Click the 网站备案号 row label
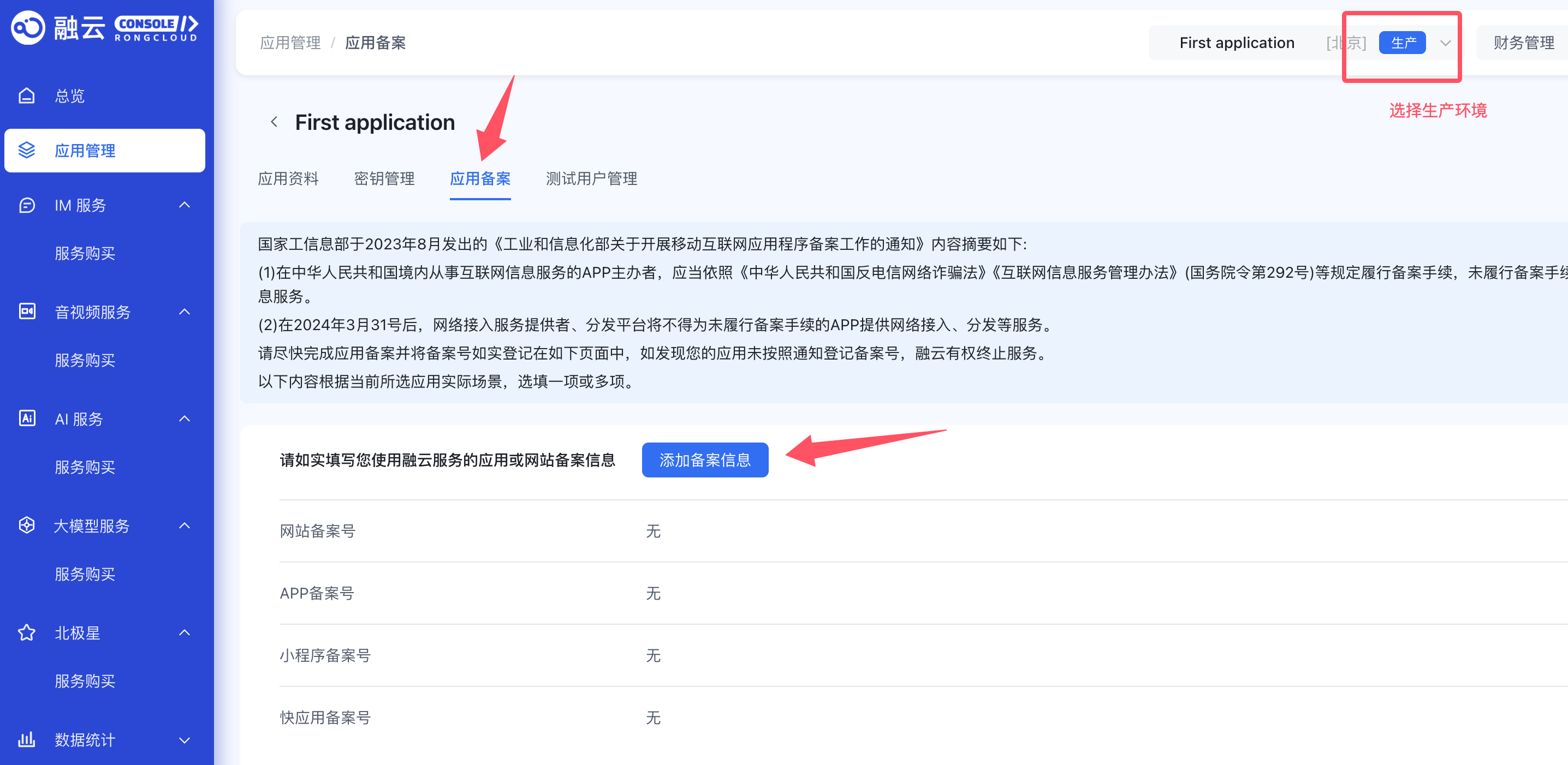 318,531
